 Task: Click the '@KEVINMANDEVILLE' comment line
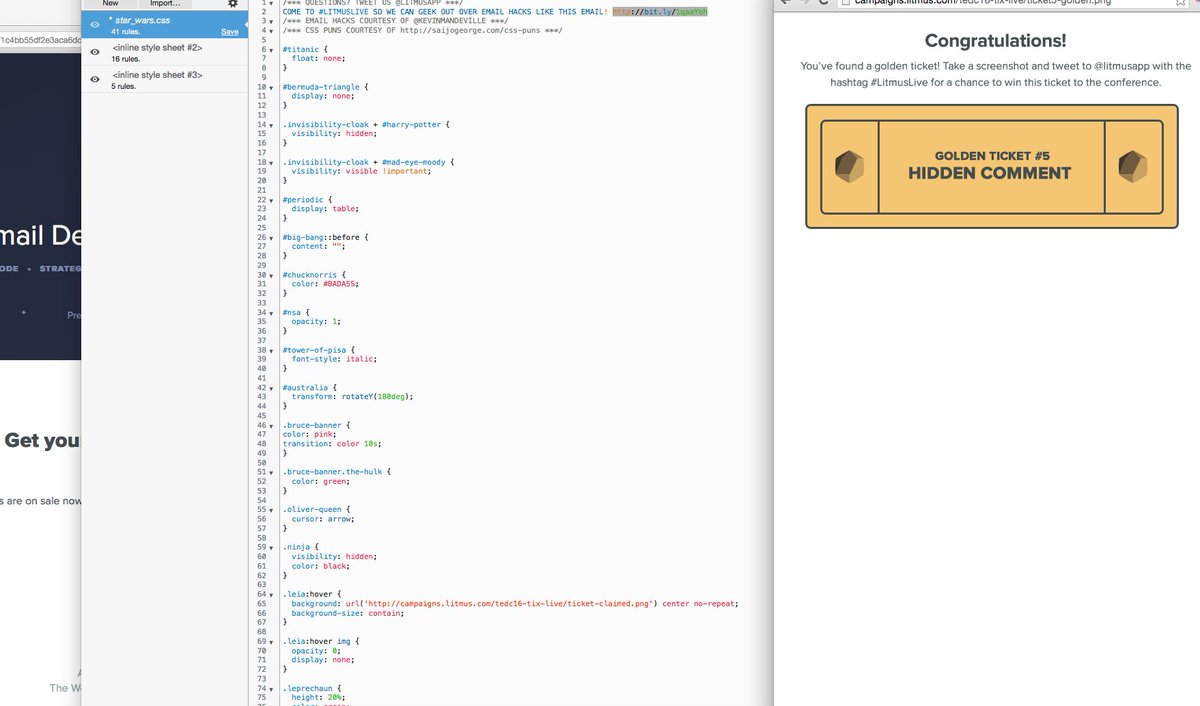(x=394, y=21)
